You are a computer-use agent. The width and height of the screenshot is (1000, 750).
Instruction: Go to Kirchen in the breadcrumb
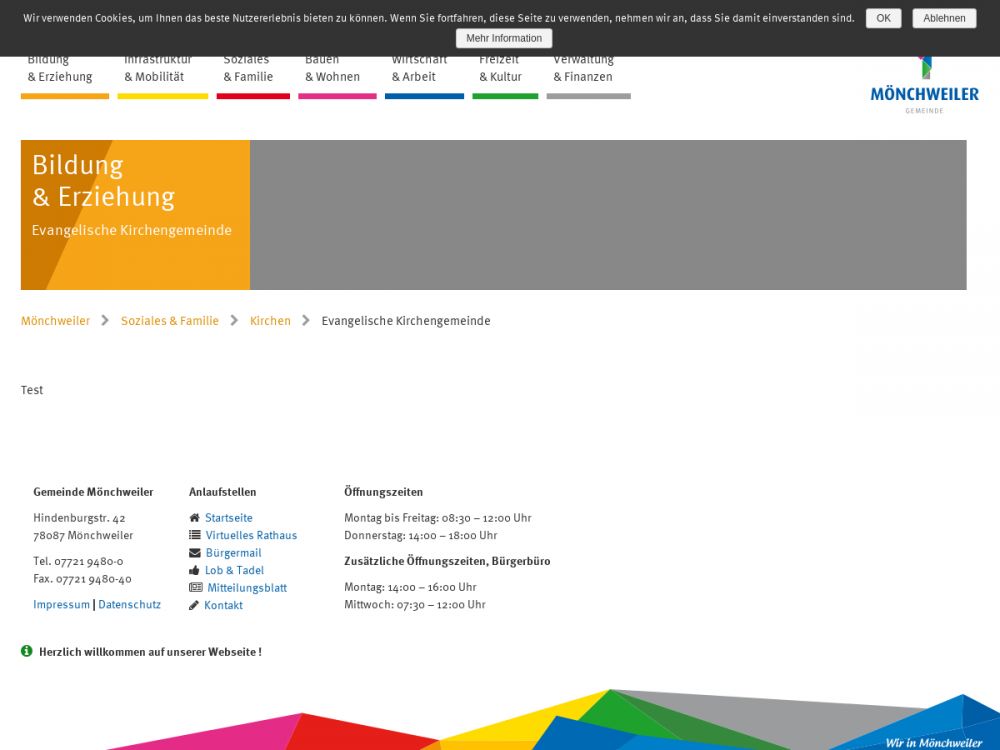(x=270, y=321)
